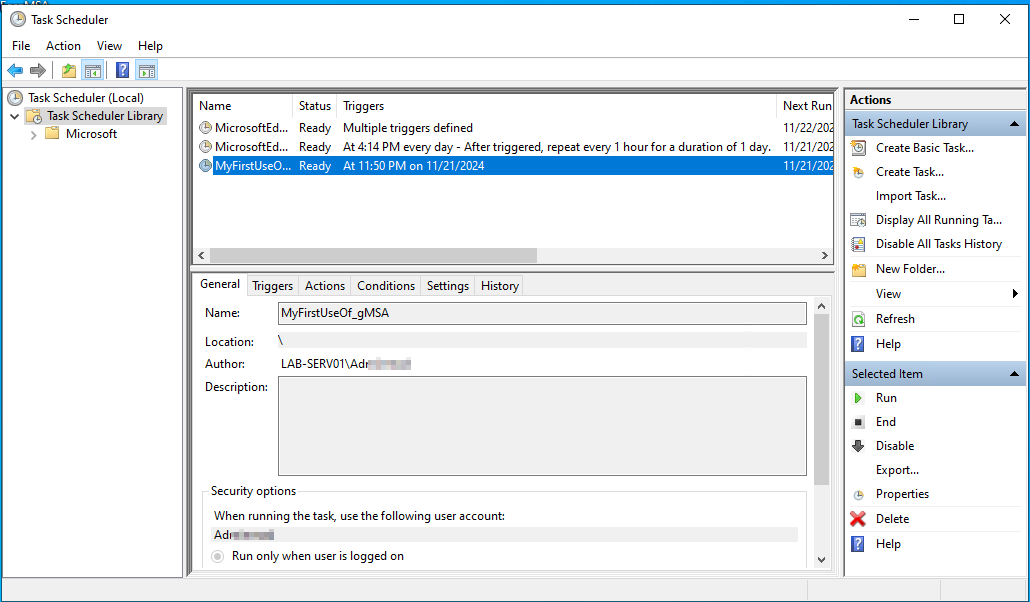Screen dimensions: 1030x602
Task: Click the Name field MyFirstUseOf_gMSA
Action: point(543,313)
